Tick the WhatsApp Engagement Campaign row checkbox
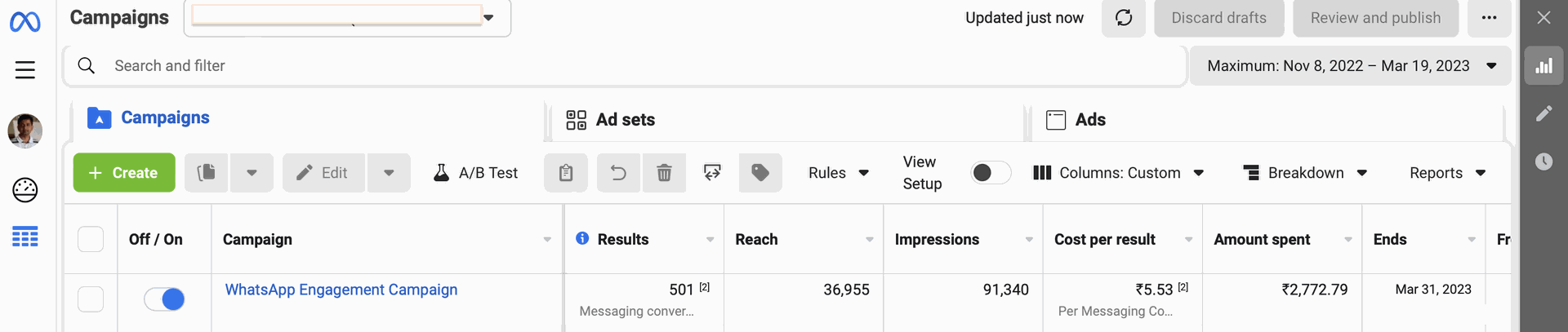The height and width of the screenshot is (332, 1568). tap(91, 299)
